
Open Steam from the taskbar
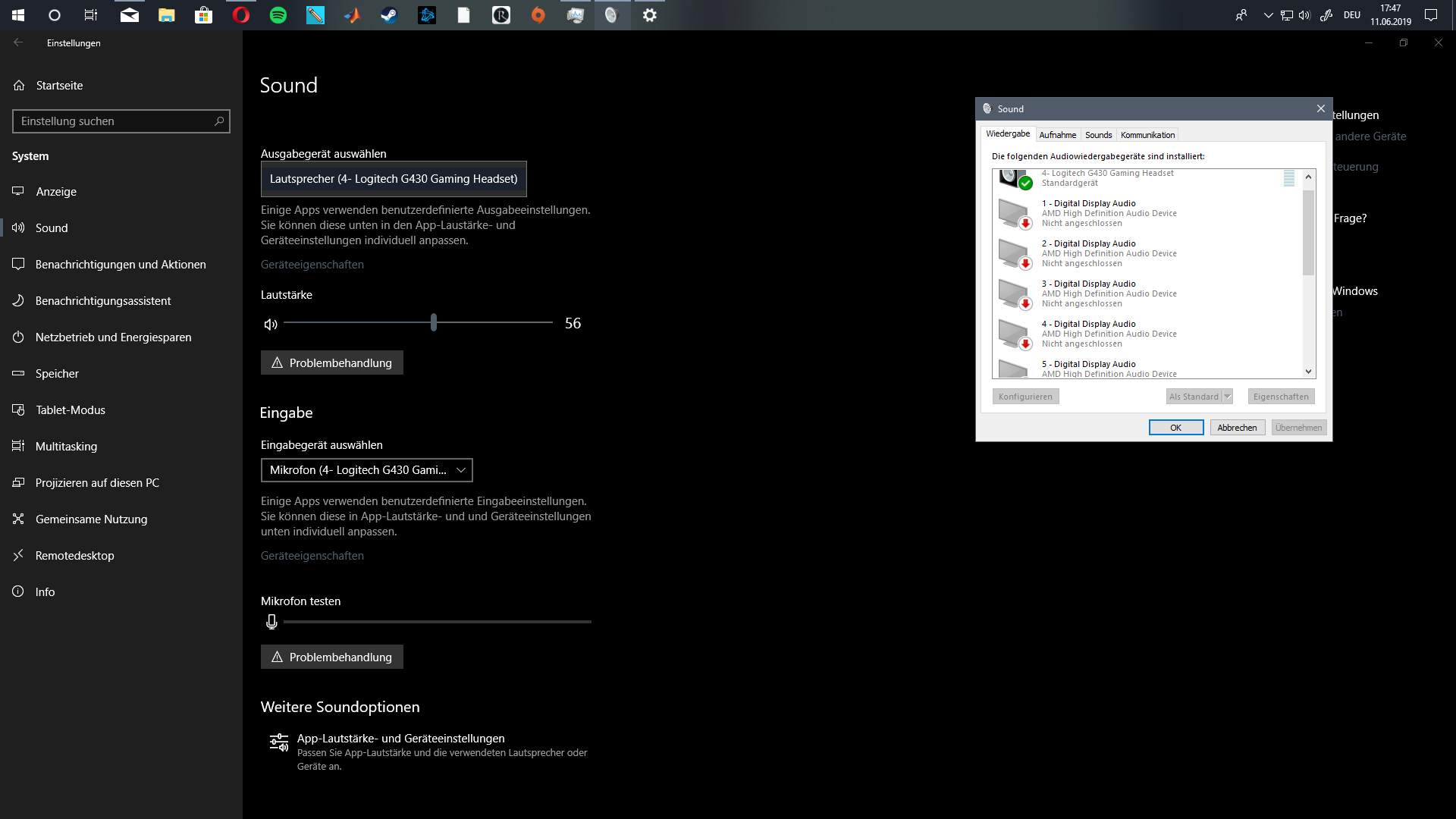390,14
